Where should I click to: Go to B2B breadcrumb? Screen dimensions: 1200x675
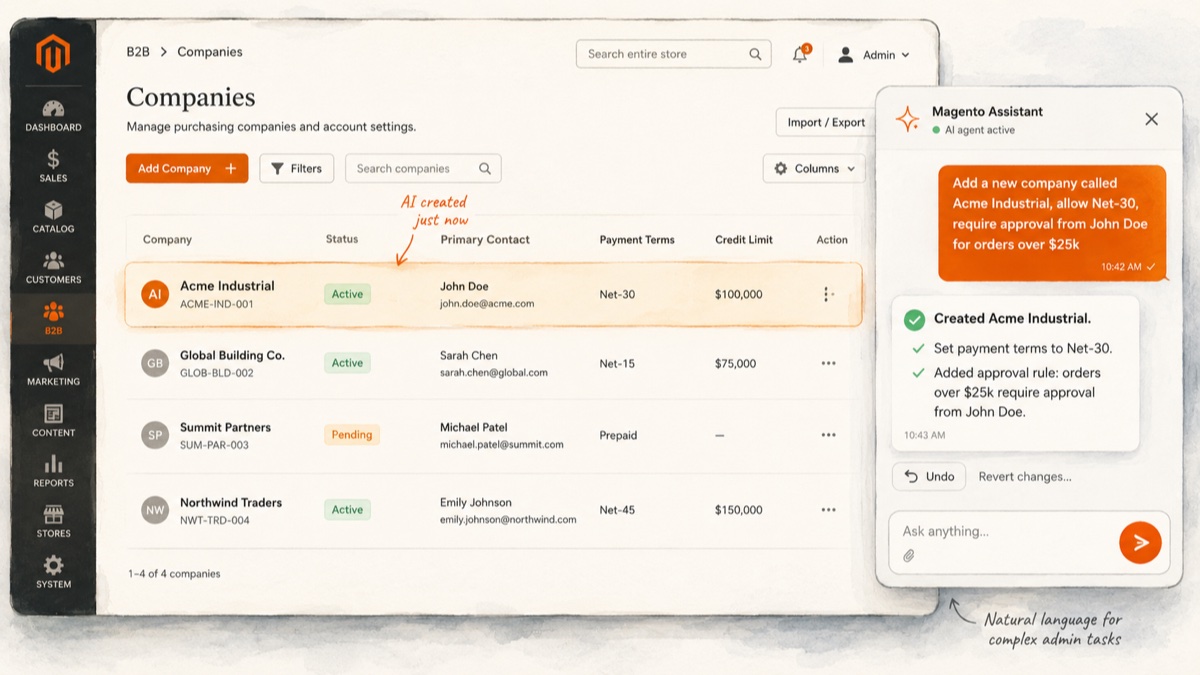point(138,52)
